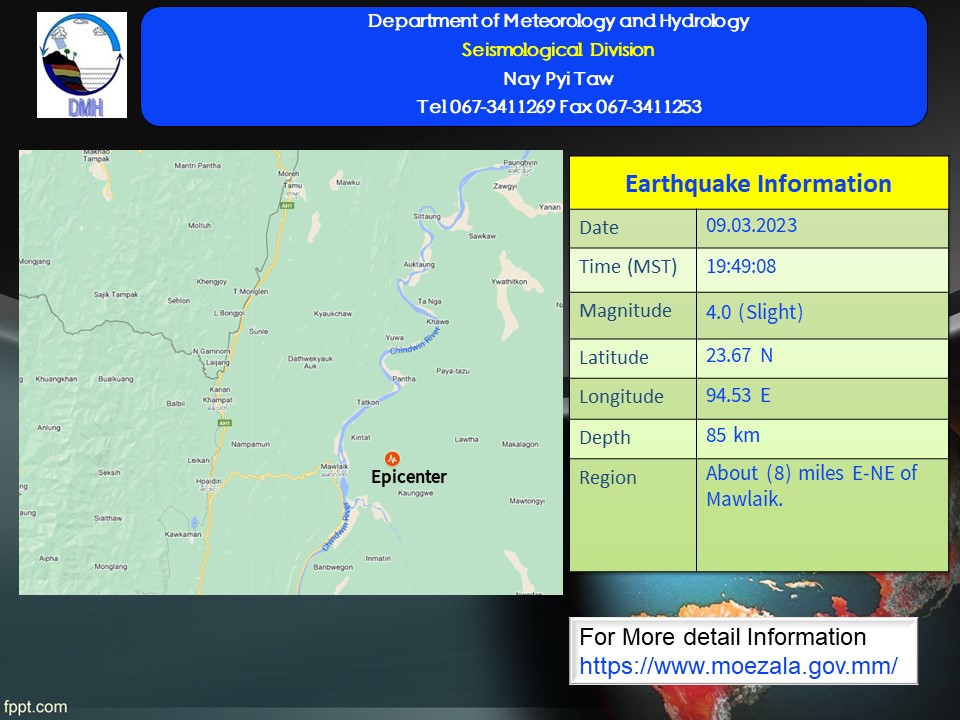Click the 'Time (MST)' row label
This screenshot has height=720, width=960.
pos(628,267)
